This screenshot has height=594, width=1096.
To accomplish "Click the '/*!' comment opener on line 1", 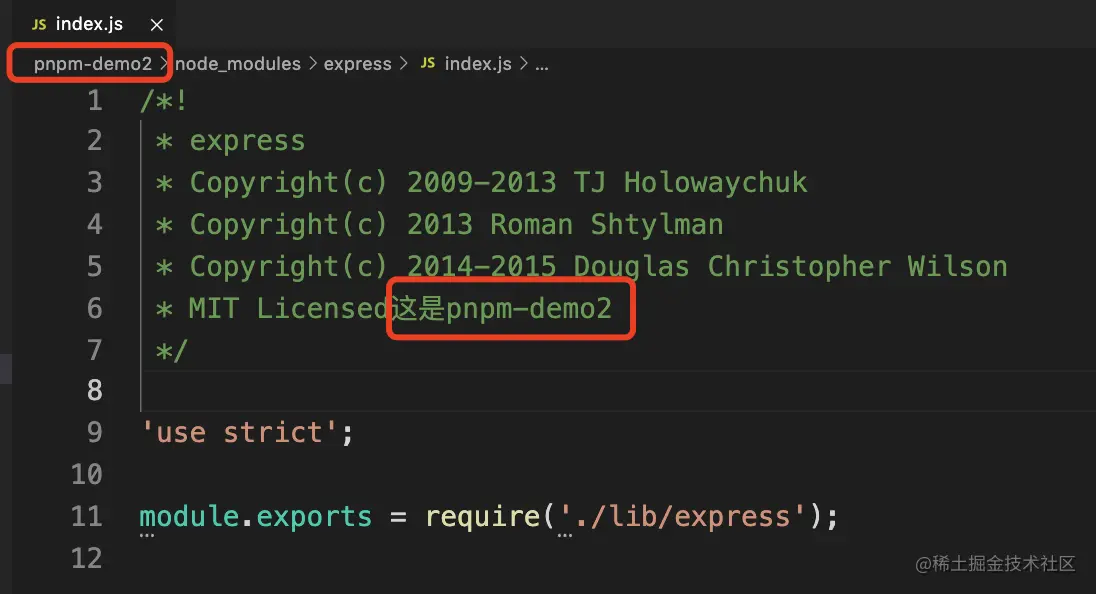I will tap(164, 101).
